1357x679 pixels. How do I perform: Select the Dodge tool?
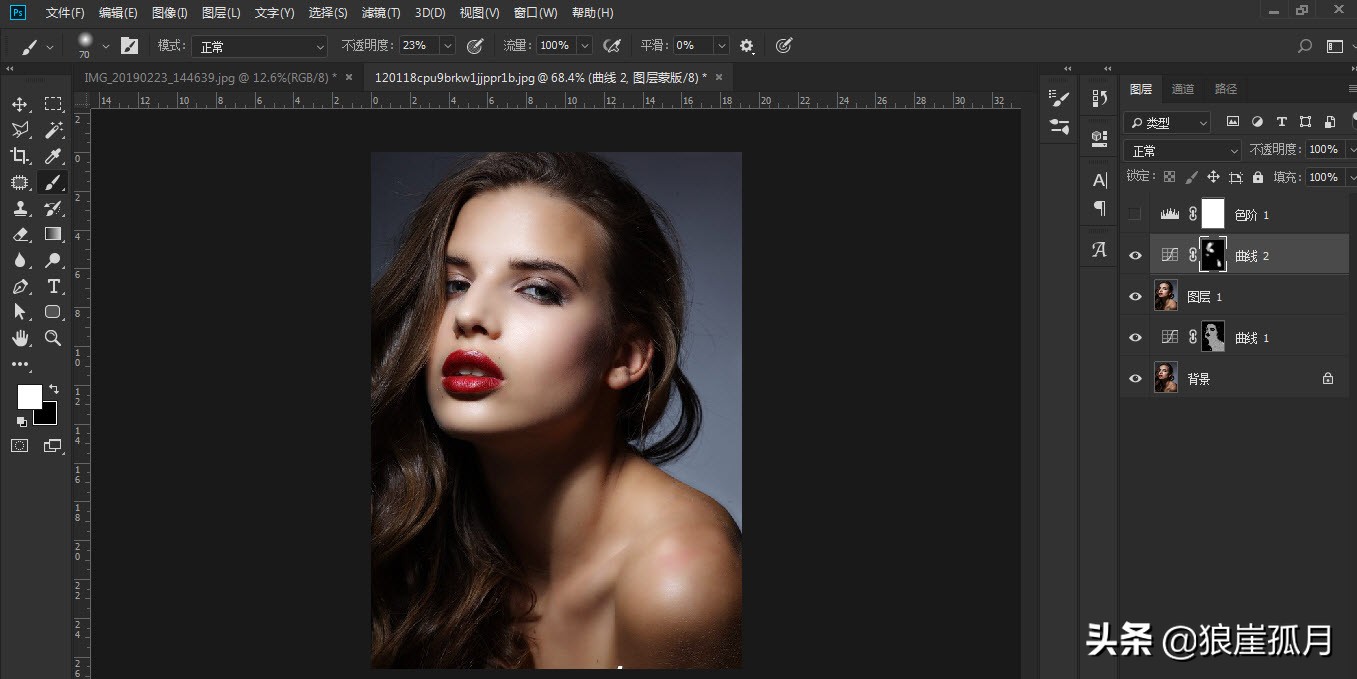point(53,260)
